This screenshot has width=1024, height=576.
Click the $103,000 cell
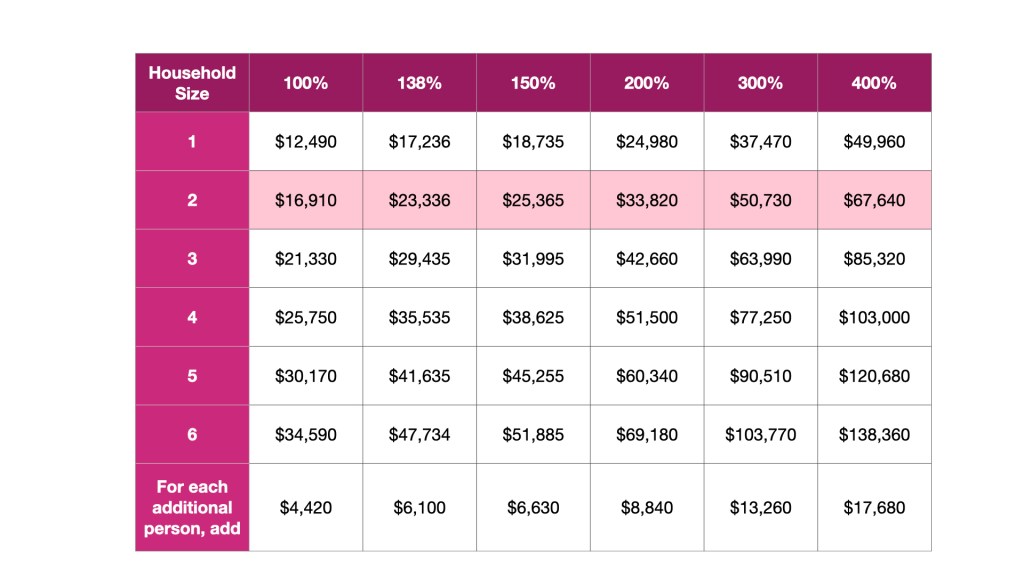tap(874, 318)
